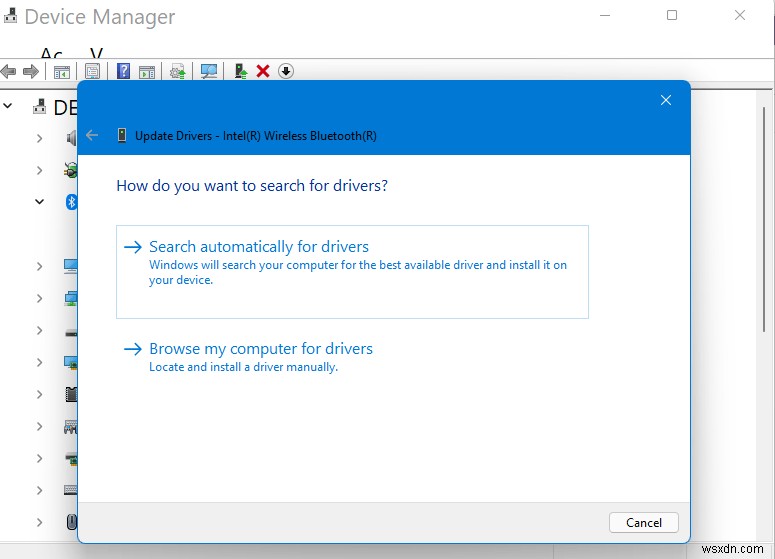Minimize the Device Manager window
Viewport: 775px width, 559px height.
604,15
